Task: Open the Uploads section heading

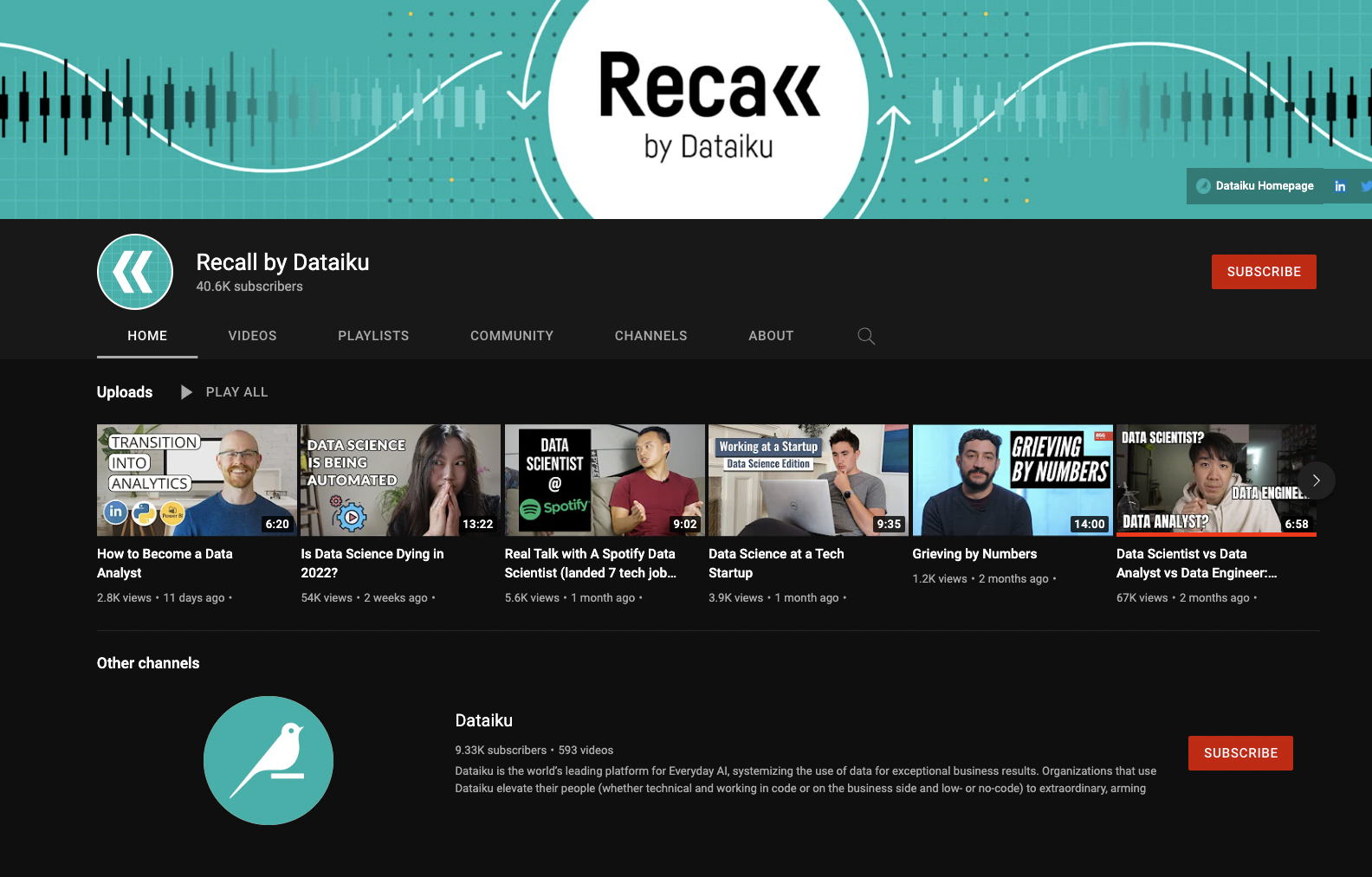Action: pos(125,392)
